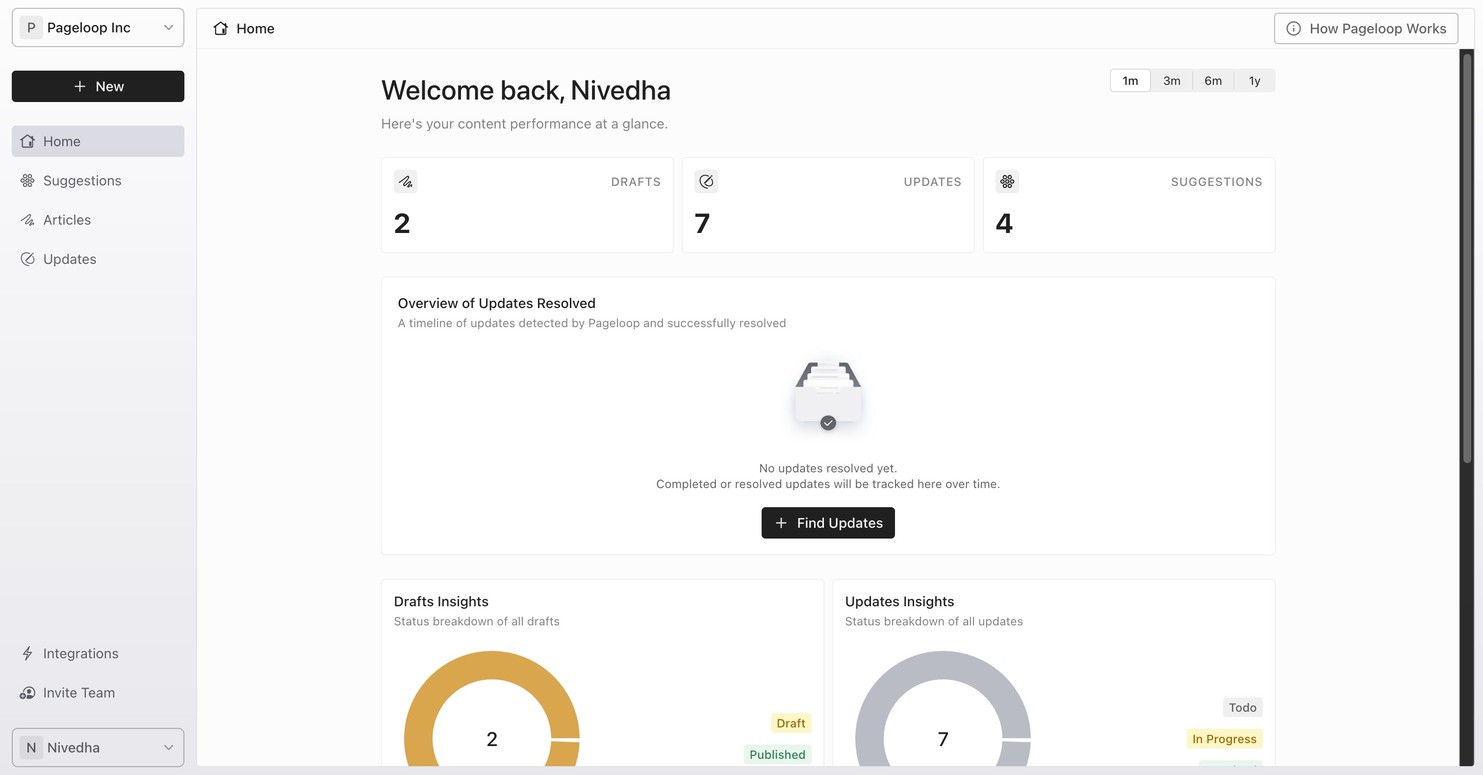This screenshot has height=775, width=1483.
Task: Click the Home breadcrumb text in top bar
Action: point(255,28)
